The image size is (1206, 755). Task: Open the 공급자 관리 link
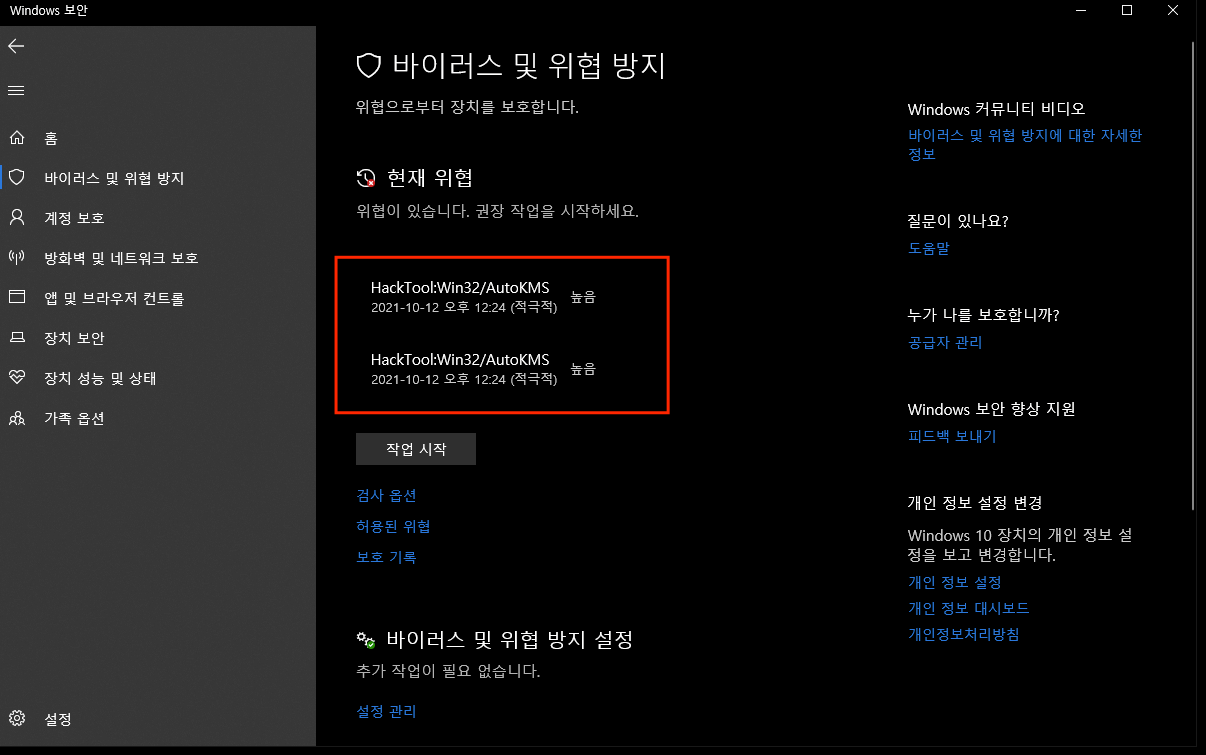coord(945,343)
